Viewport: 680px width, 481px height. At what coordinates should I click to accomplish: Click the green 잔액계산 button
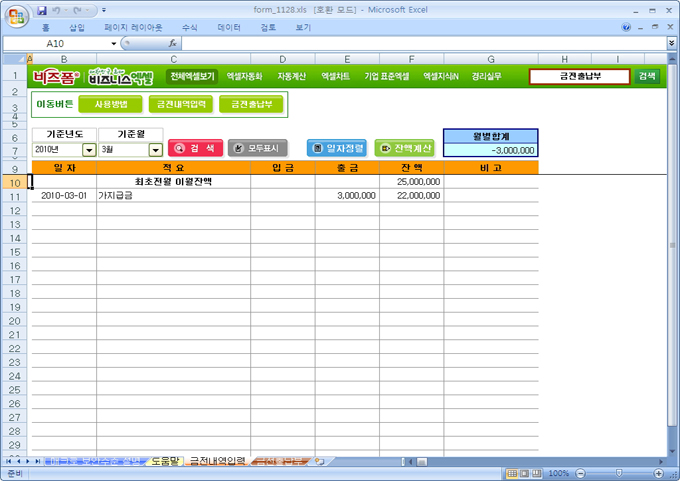pyautogui.click(x=405, y=148)
